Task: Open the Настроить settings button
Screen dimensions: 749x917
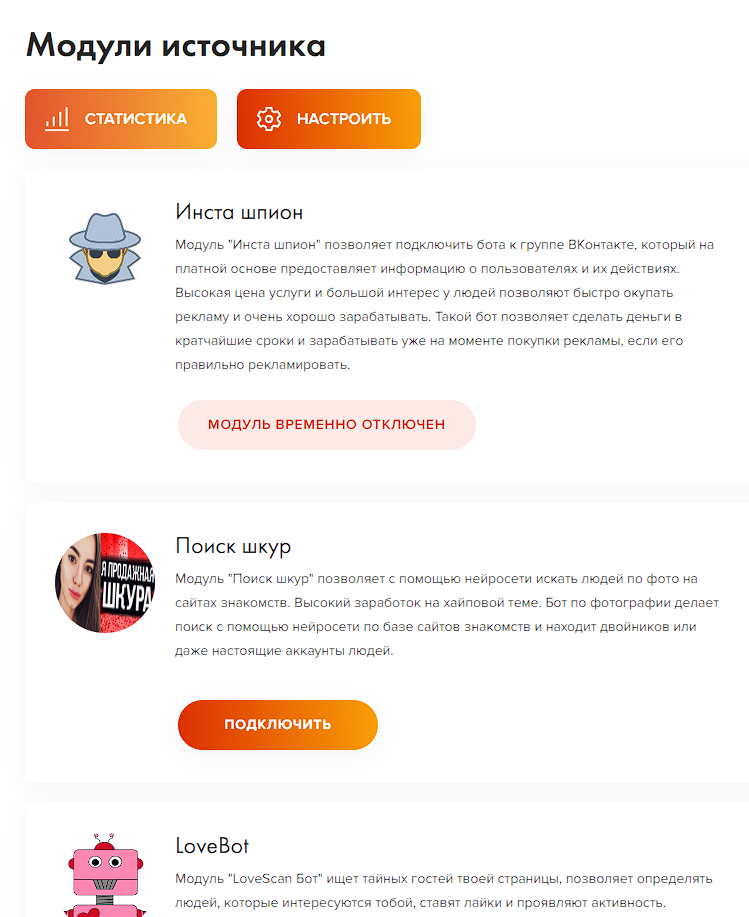Action: tap(329, 119)
